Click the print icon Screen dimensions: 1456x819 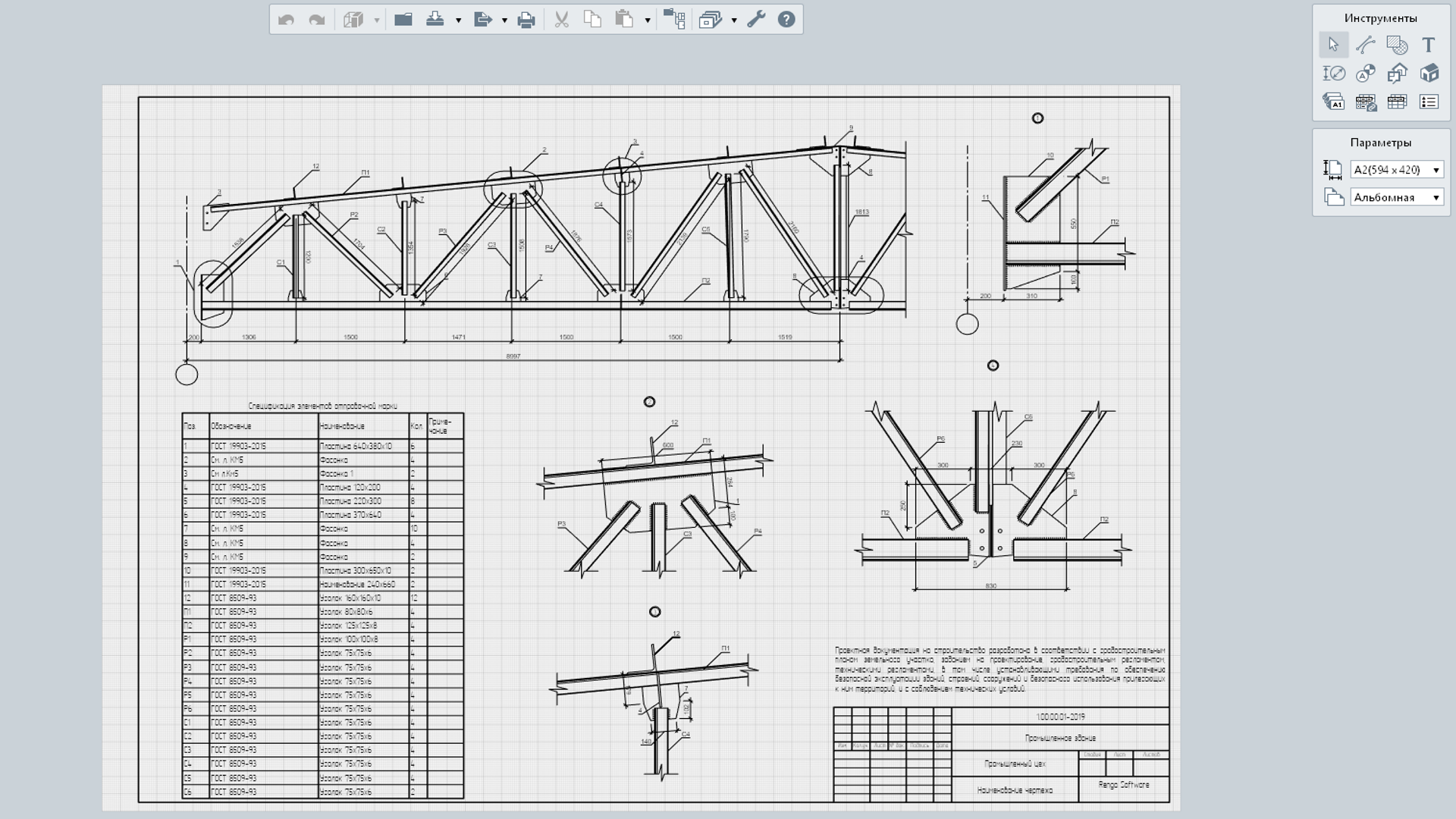pyautogui.click(x=526, y=20)
